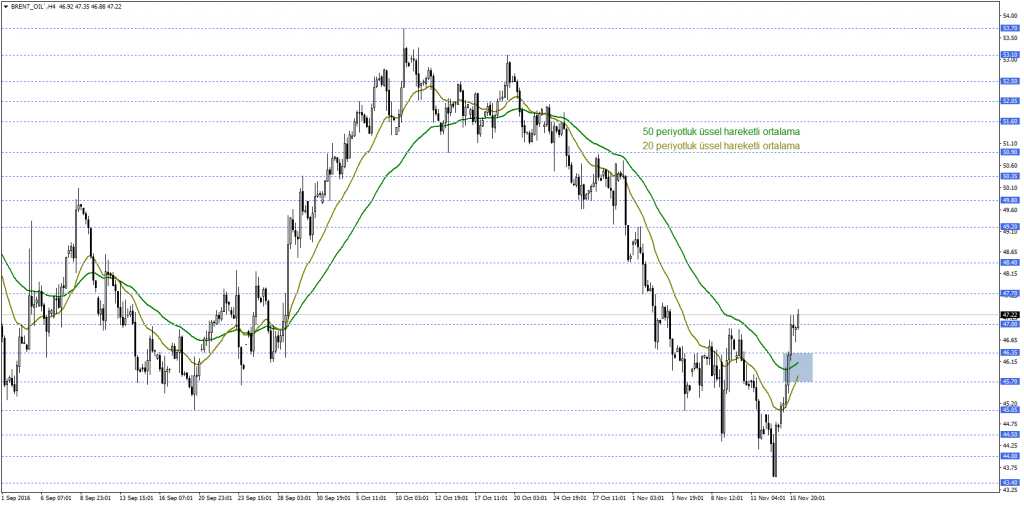
Task: Click the 52.50 horizontal level price label
Action: click(x=1010, y=81)
